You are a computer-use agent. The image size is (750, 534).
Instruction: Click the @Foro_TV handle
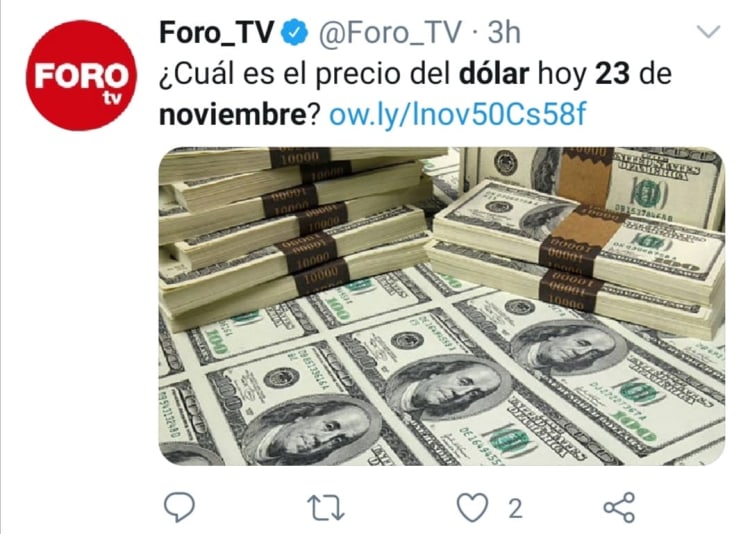[390, 33]
